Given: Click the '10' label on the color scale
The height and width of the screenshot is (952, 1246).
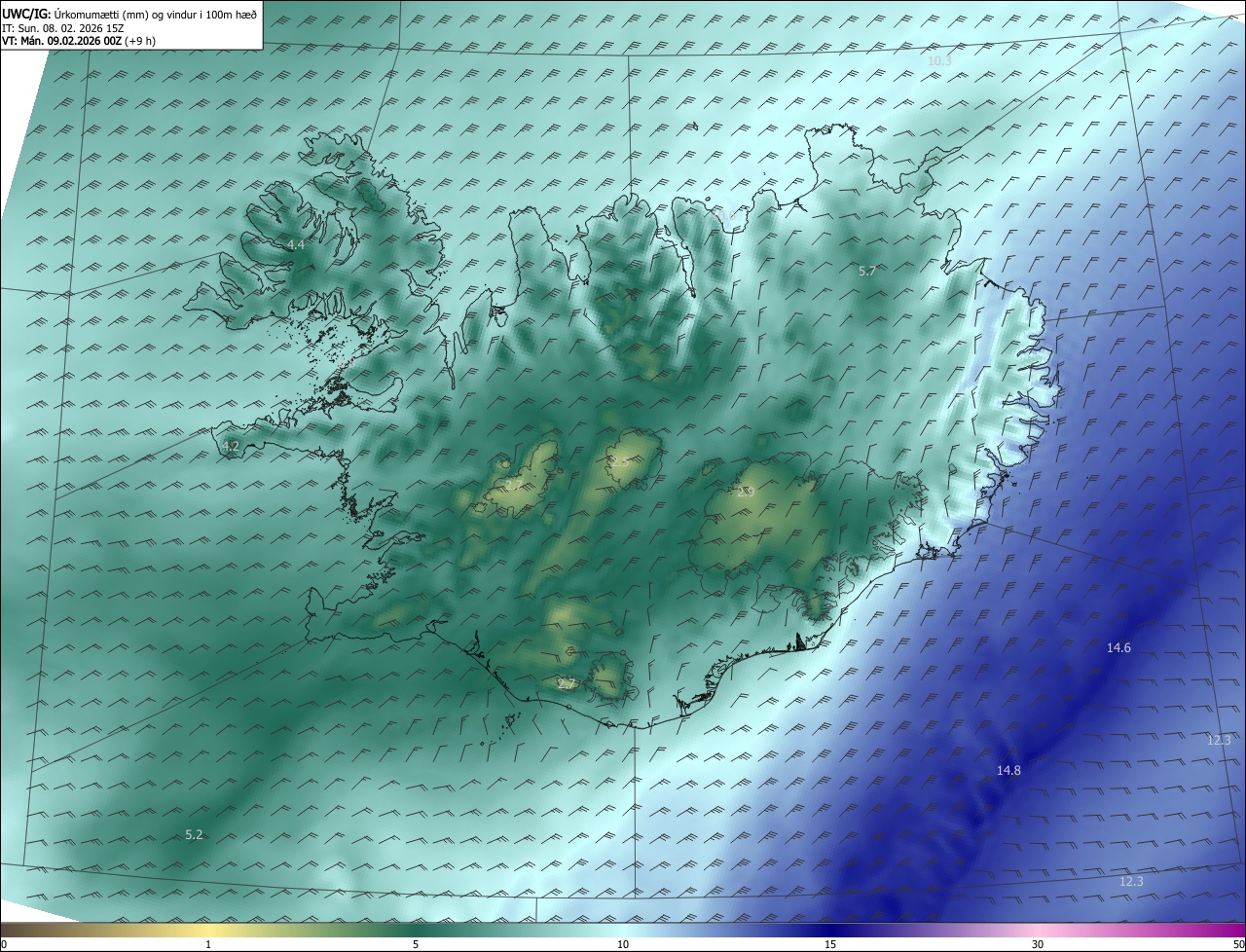Looking at the screenshot, I should (623, 944).
